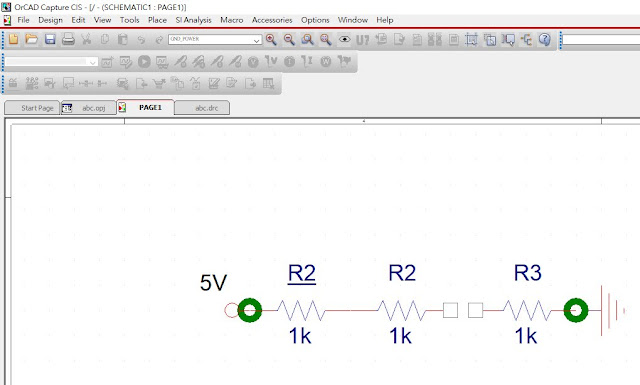The width and height of the screenshot is (640, 385).
Task: Click the Paste clipboard icon
Action: click(x=122, y=40)
